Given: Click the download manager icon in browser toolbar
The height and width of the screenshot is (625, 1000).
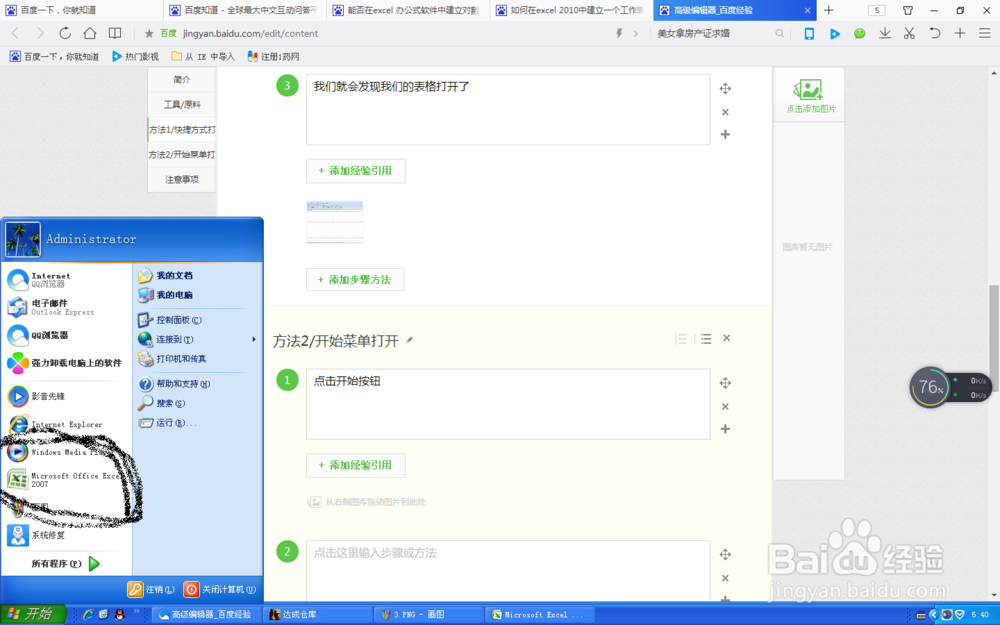Looking at the screenshot, I should 884,32.
